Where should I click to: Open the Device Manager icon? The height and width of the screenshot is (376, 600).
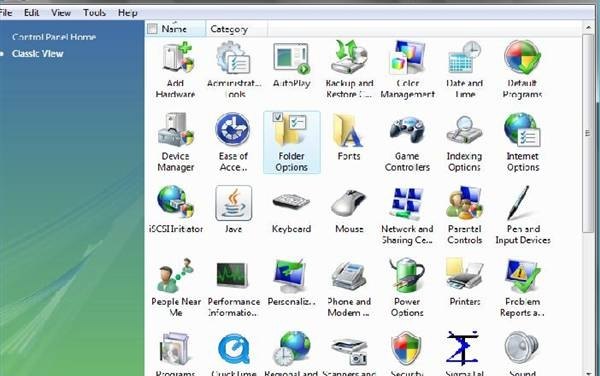176,130
